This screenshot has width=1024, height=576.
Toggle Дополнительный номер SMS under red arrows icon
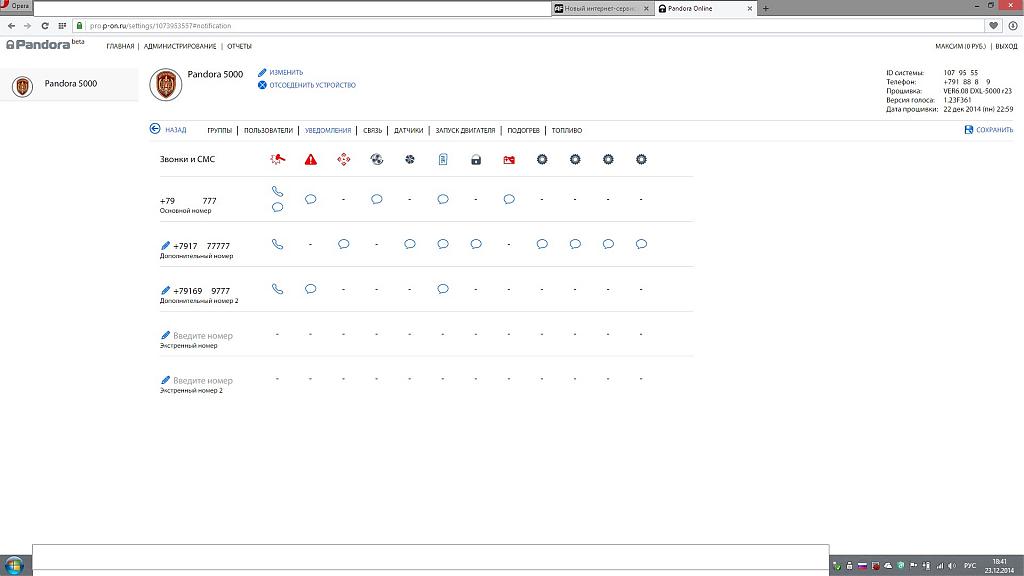click(344, 244)
